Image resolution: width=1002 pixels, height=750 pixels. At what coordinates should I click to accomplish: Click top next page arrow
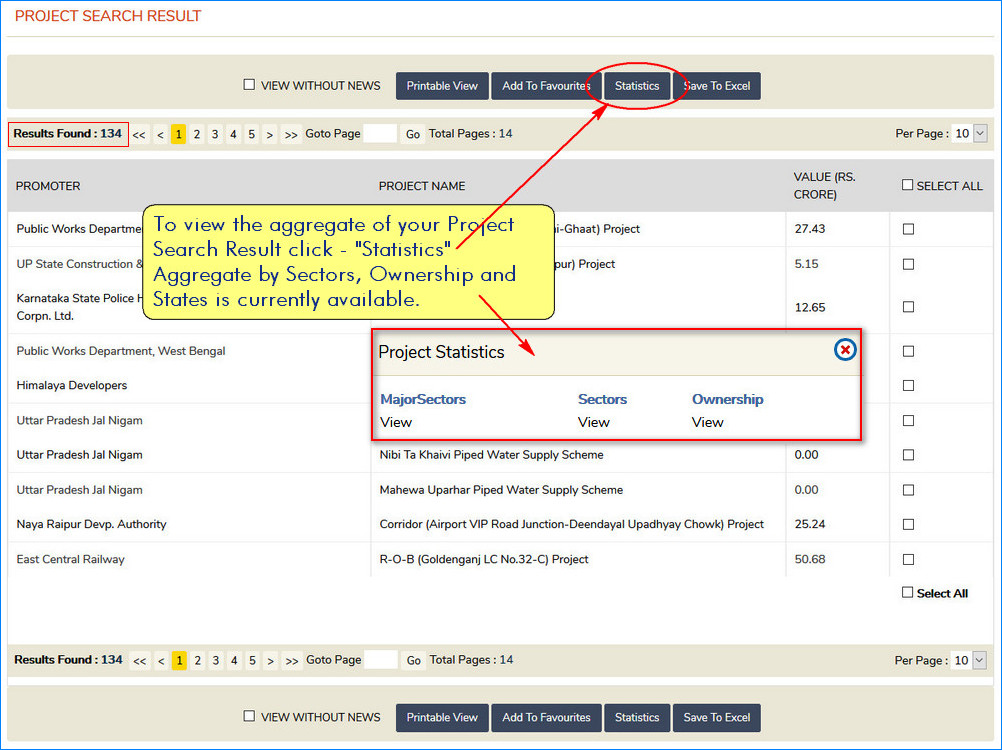click(269, 135)
